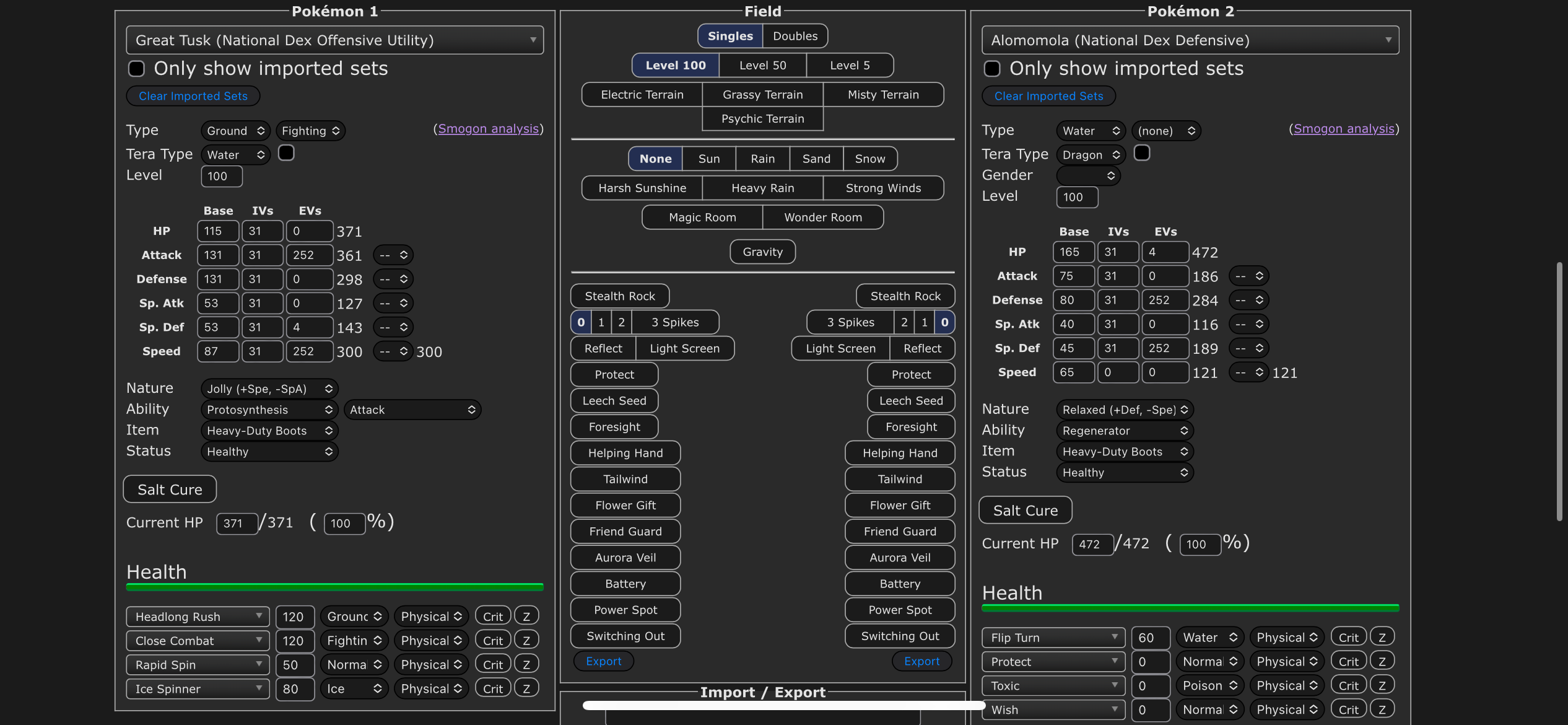This screenshot has width=1568, height=725.
Task: Toggle left side Reflect
Action: click(x=603, y=349)
